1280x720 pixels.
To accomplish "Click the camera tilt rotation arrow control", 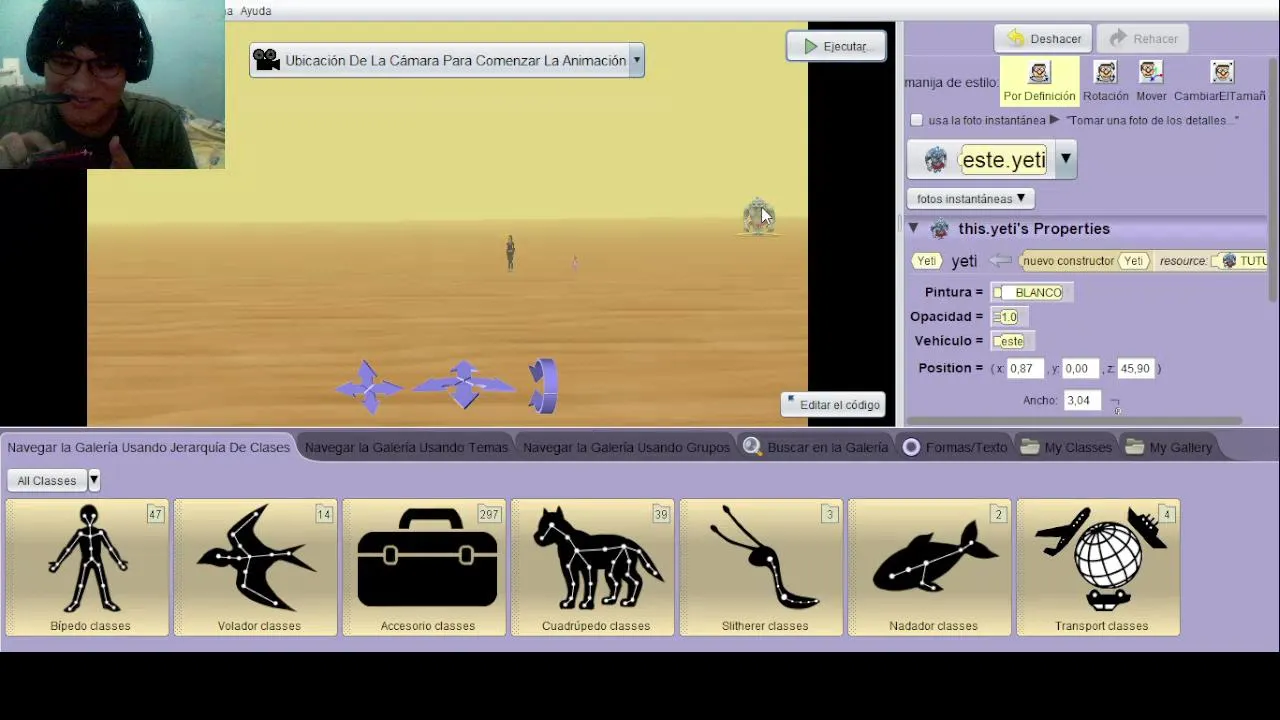I will point(543,386).
